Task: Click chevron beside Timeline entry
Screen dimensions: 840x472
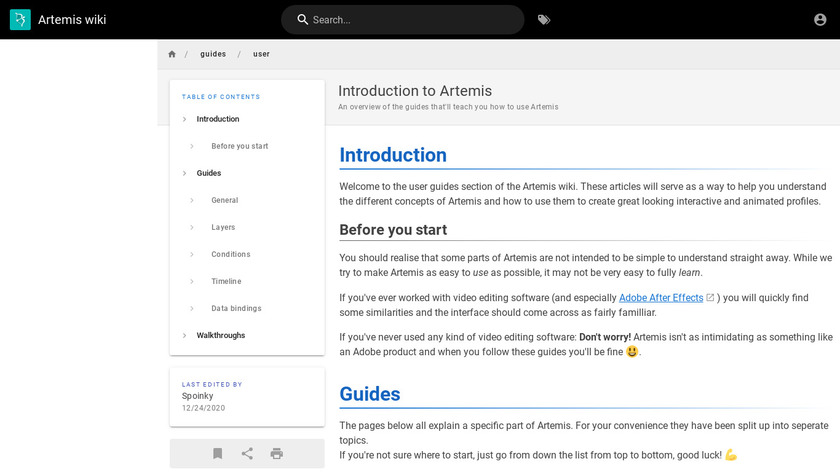Action: (192, 281)
